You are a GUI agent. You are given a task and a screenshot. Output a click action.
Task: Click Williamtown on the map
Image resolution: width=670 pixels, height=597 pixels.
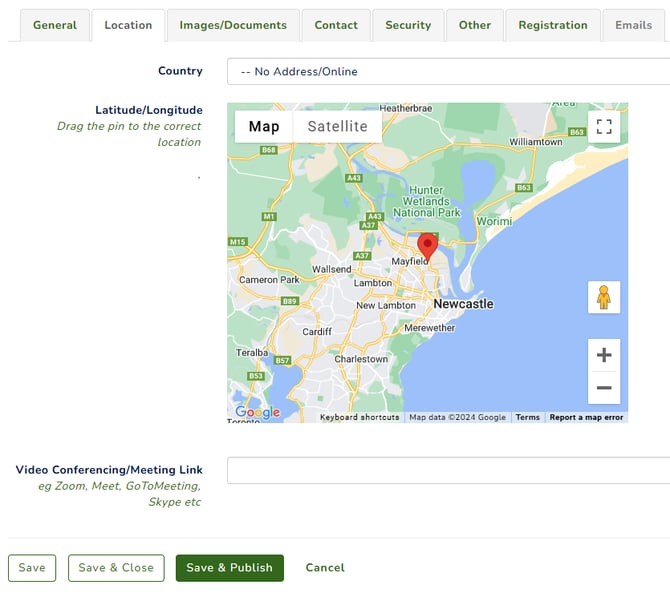pos(536,142)
